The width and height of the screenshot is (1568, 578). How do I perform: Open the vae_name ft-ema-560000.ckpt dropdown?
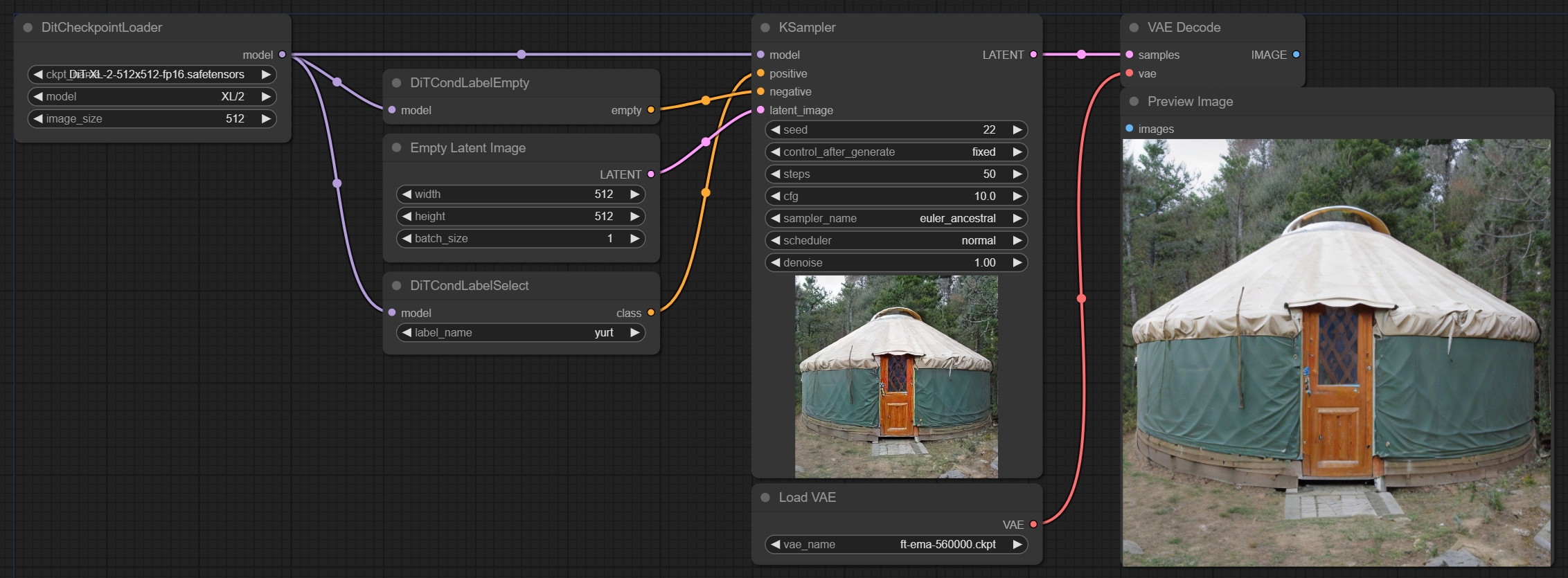click(896, 544)
